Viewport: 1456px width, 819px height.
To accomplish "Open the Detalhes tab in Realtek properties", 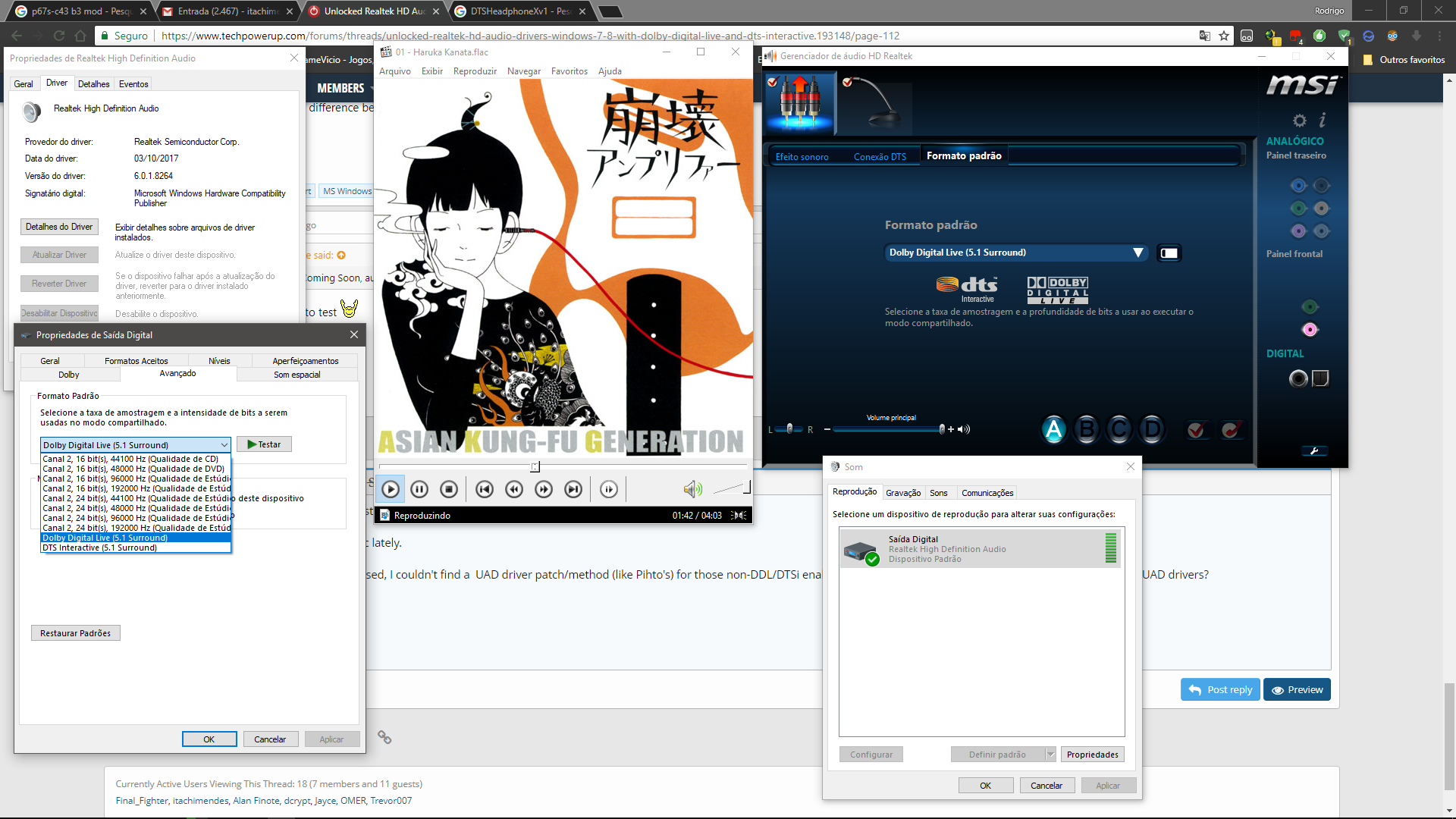I will [x=93, y=84].
